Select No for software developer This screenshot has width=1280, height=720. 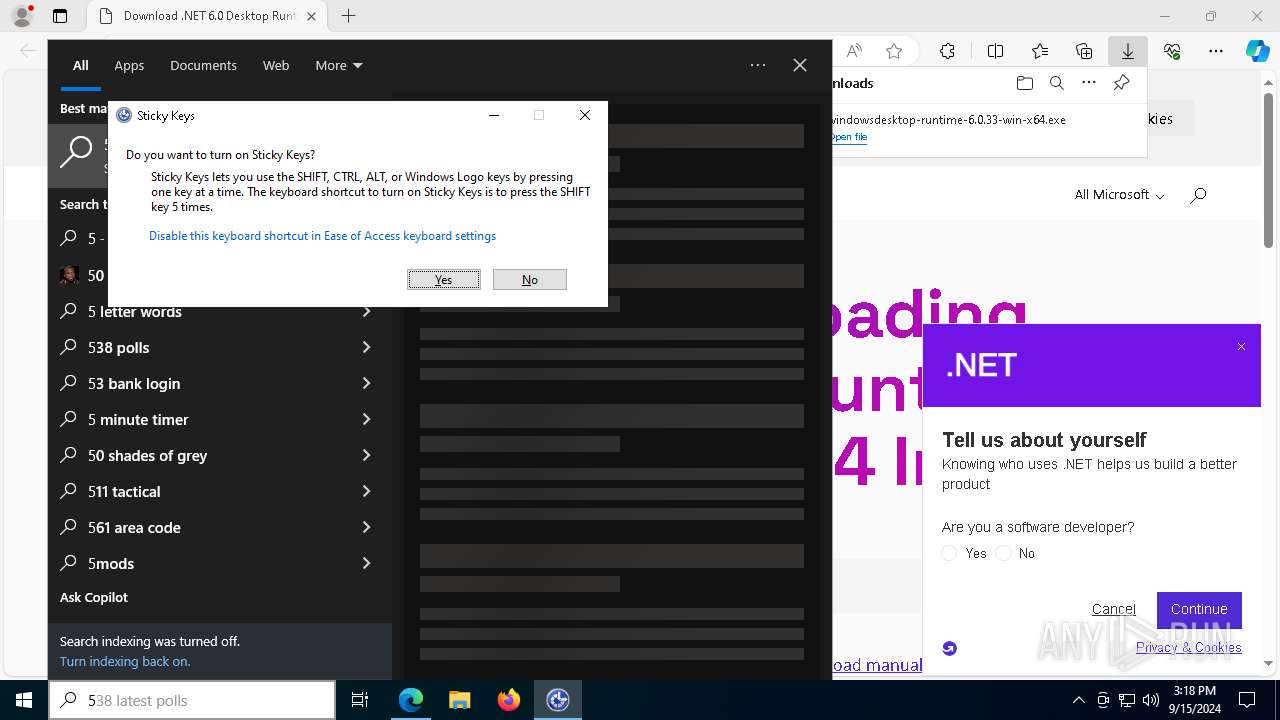point(1004,553)
